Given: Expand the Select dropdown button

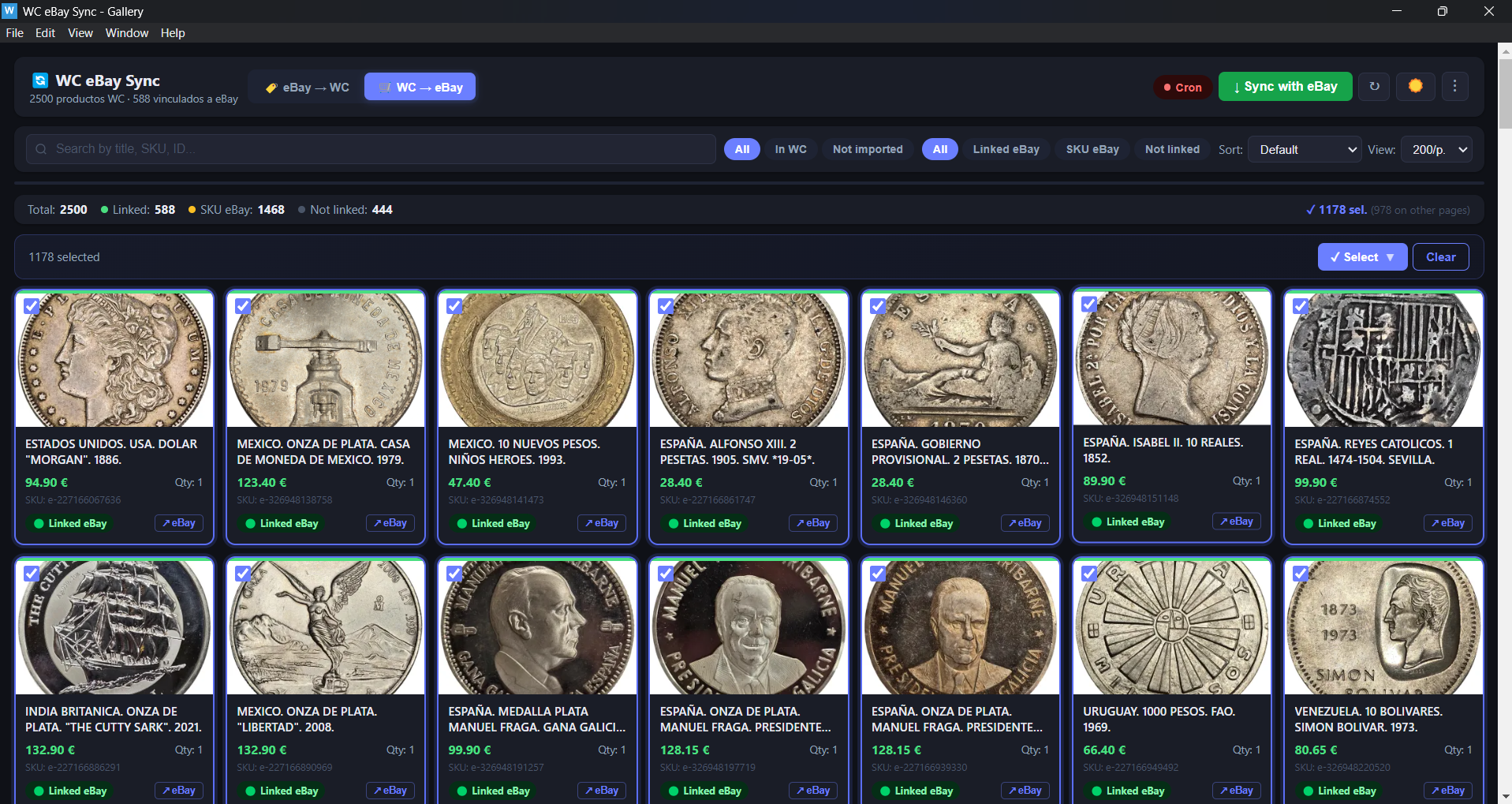Looking at the screenshot, I should (x=1362, y=257).
